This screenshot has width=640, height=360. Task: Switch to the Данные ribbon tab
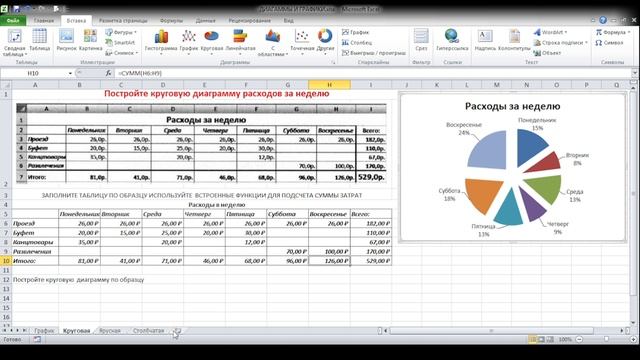click(205, 20)
